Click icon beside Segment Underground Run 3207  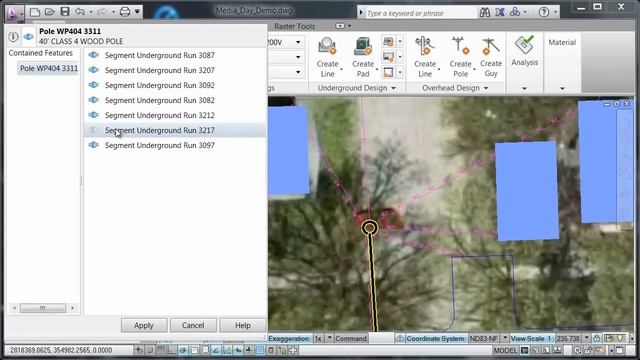[x=93, y=70]
